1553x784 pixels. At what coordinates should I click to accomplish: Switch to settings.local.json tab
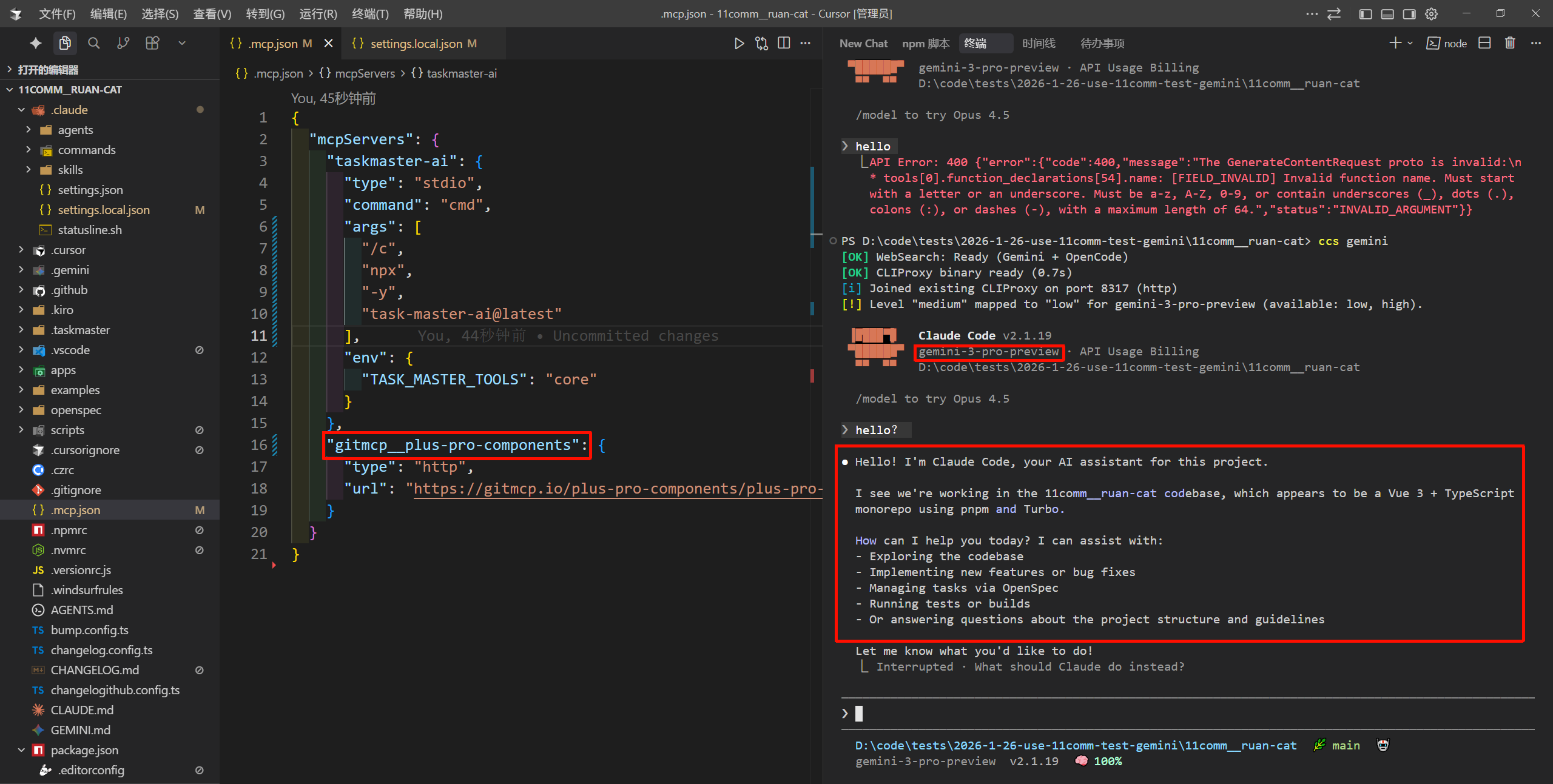pyautogui.click(x=416, y=44)
